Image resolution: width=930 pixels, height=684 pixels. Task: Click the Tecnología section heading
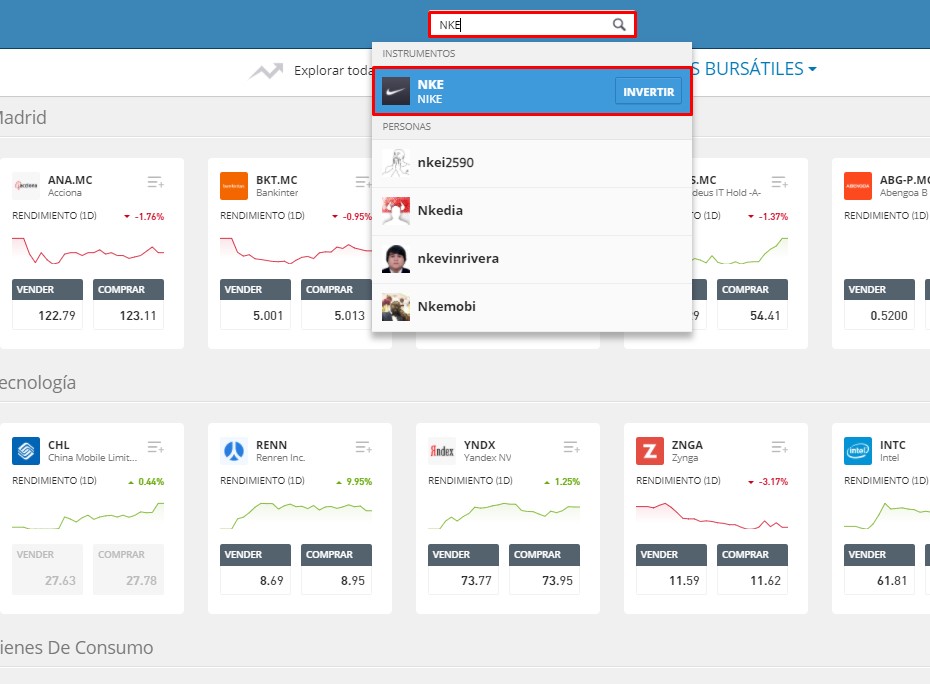coord(38,383)
